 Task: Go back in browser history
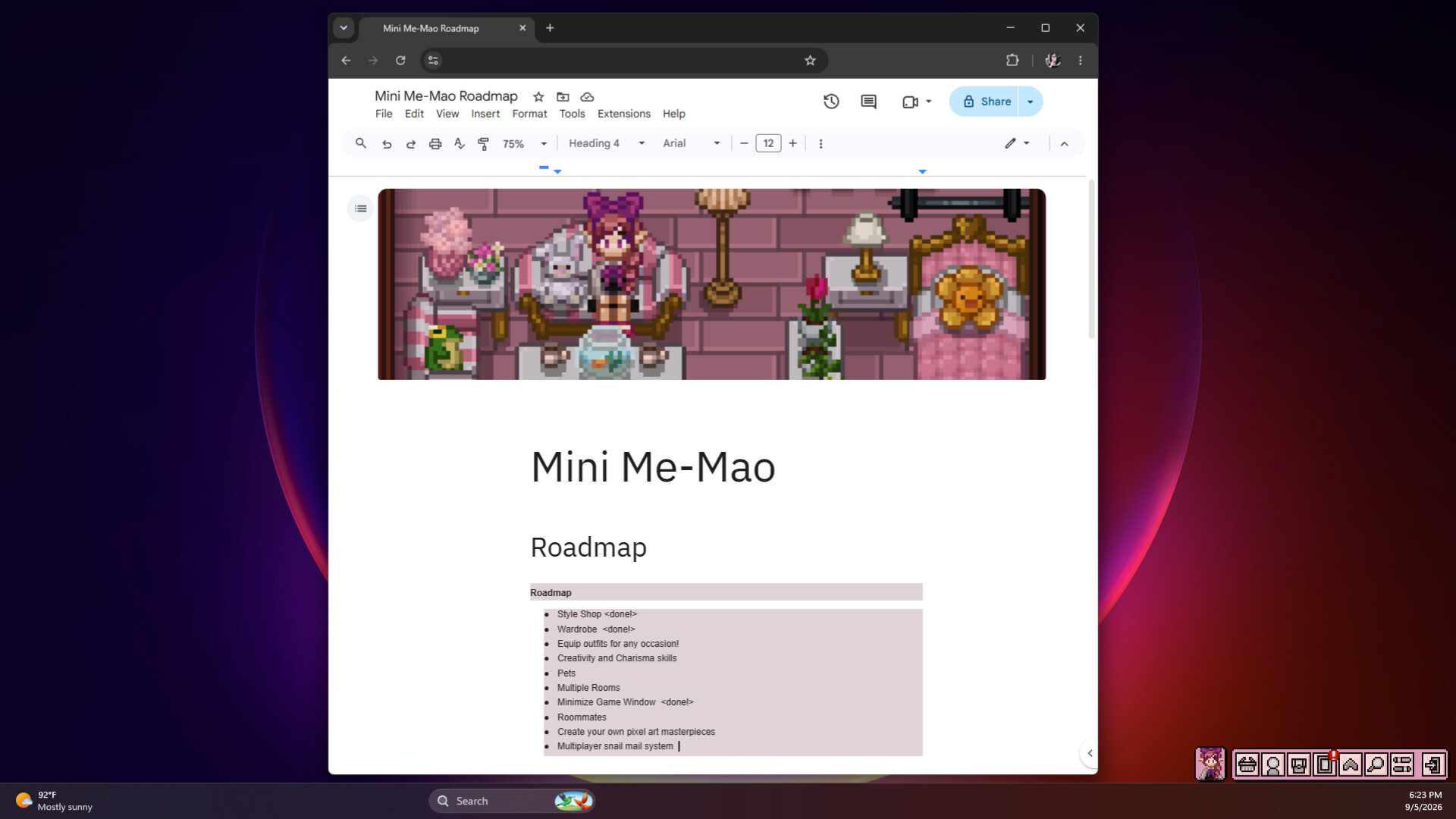click(346, 61)
